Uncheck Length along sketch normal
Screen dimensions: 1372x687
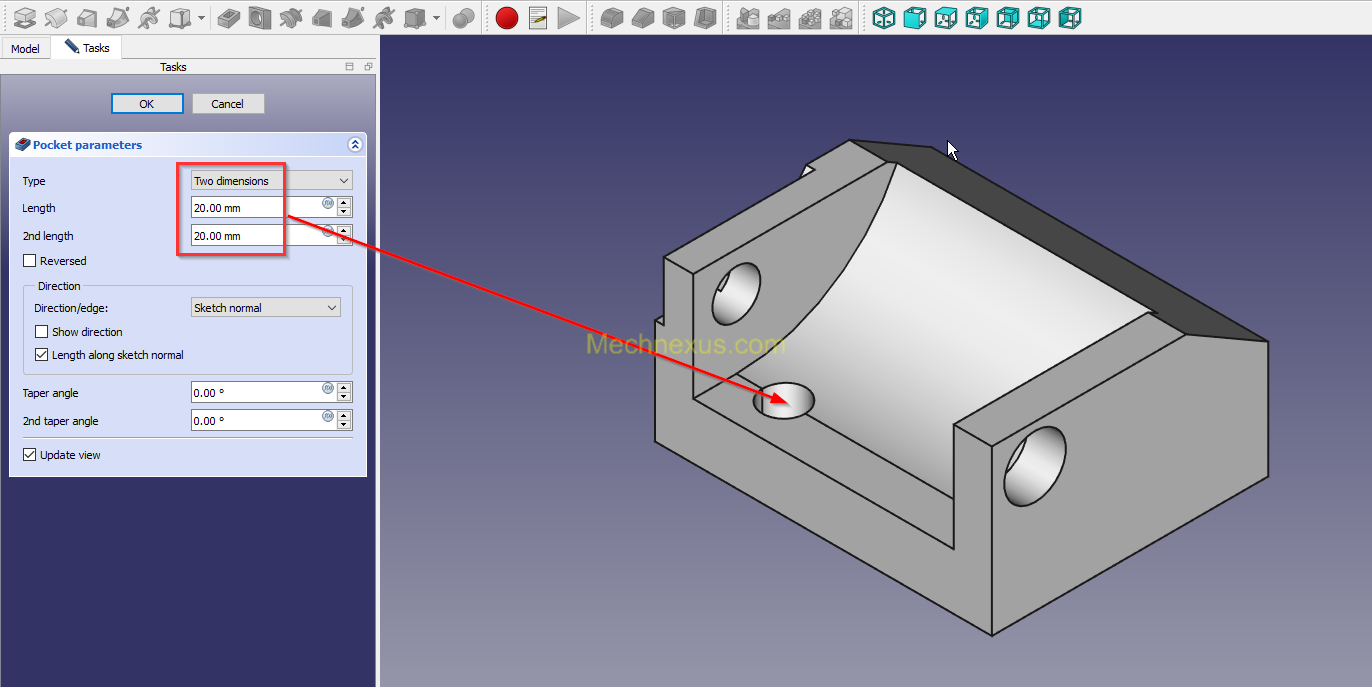42,355
